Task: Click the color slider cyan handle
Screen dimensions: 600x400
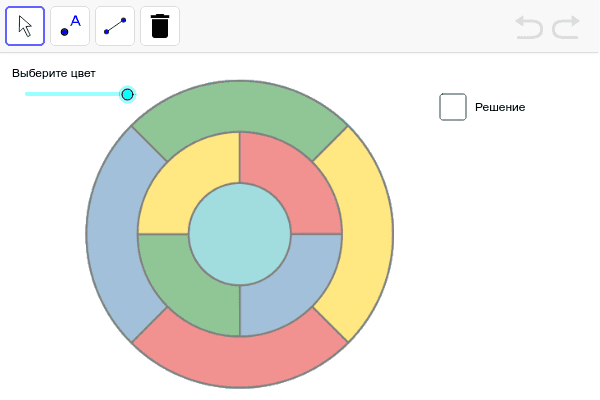Action: (x=127, y=94)
